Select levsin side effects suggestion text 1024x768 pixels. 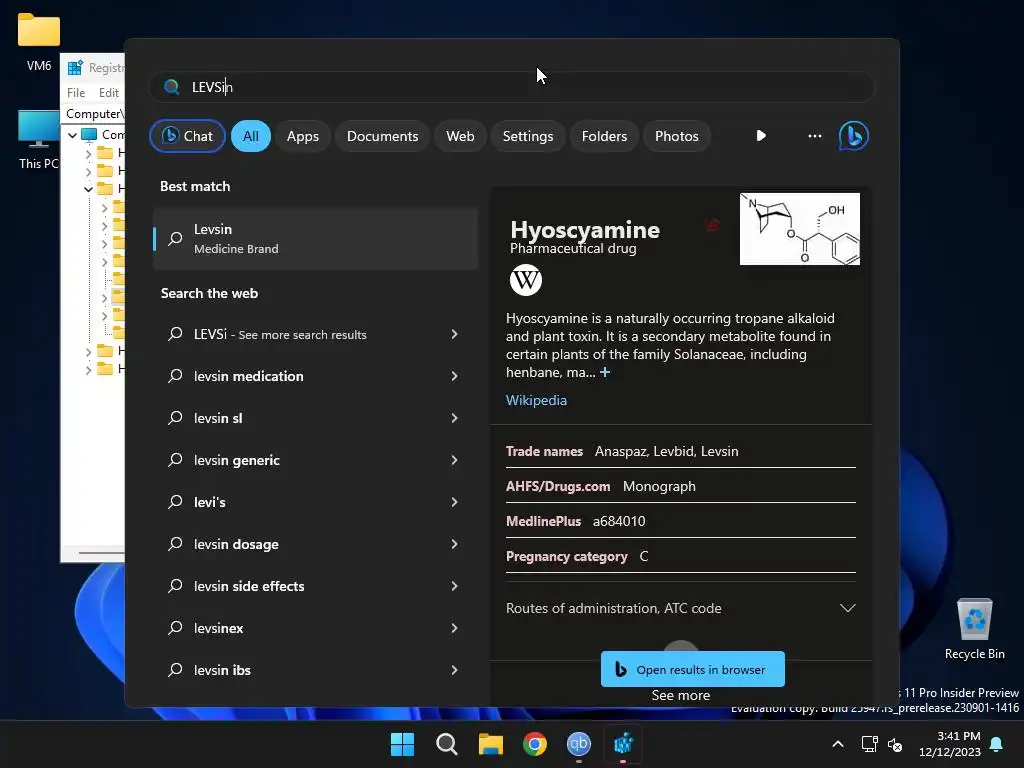click(249, 586)
